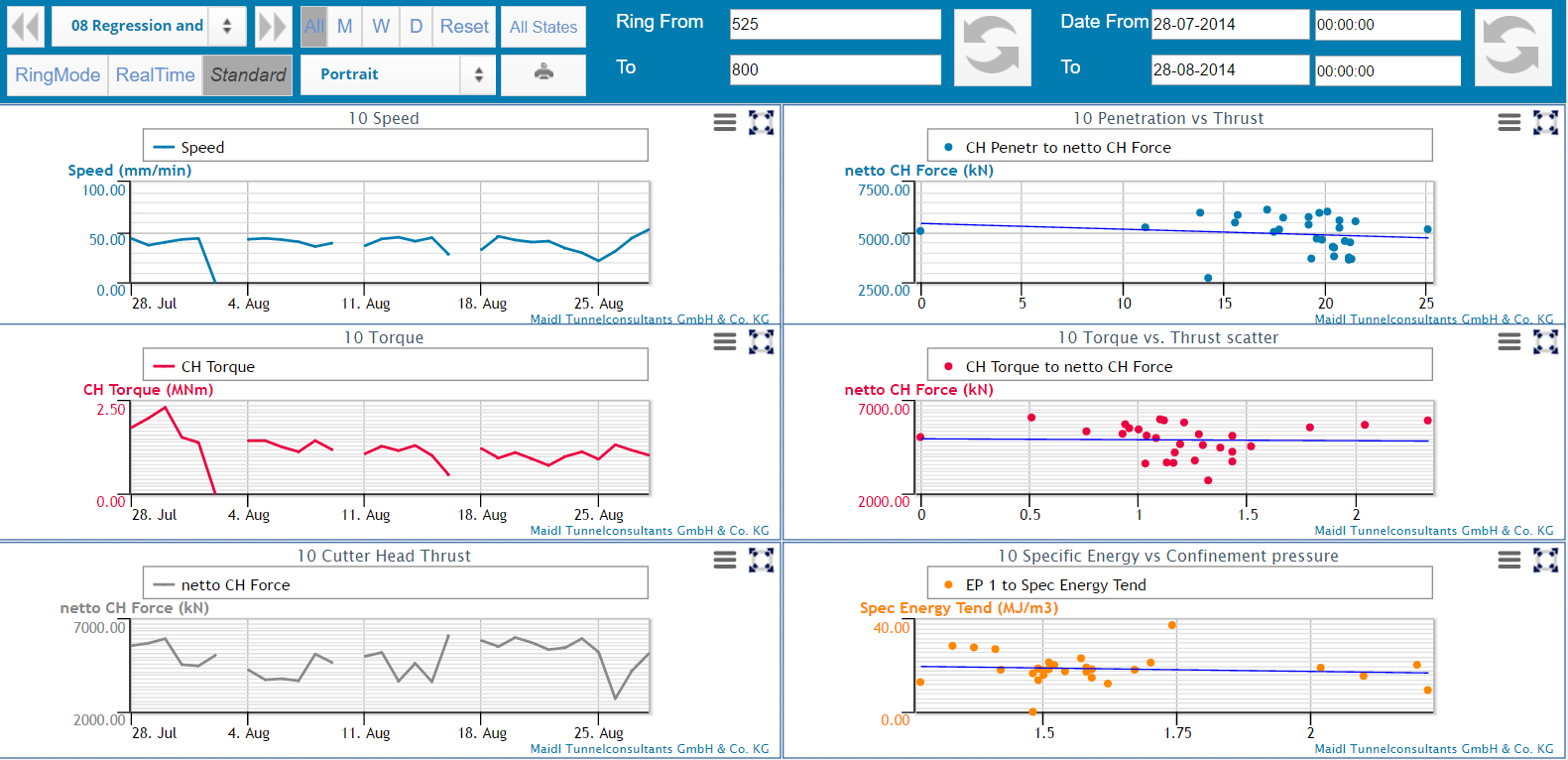Go to the previous dashboard page
1568x760 pixels.
pyautogui.click(x=26, y=27)
